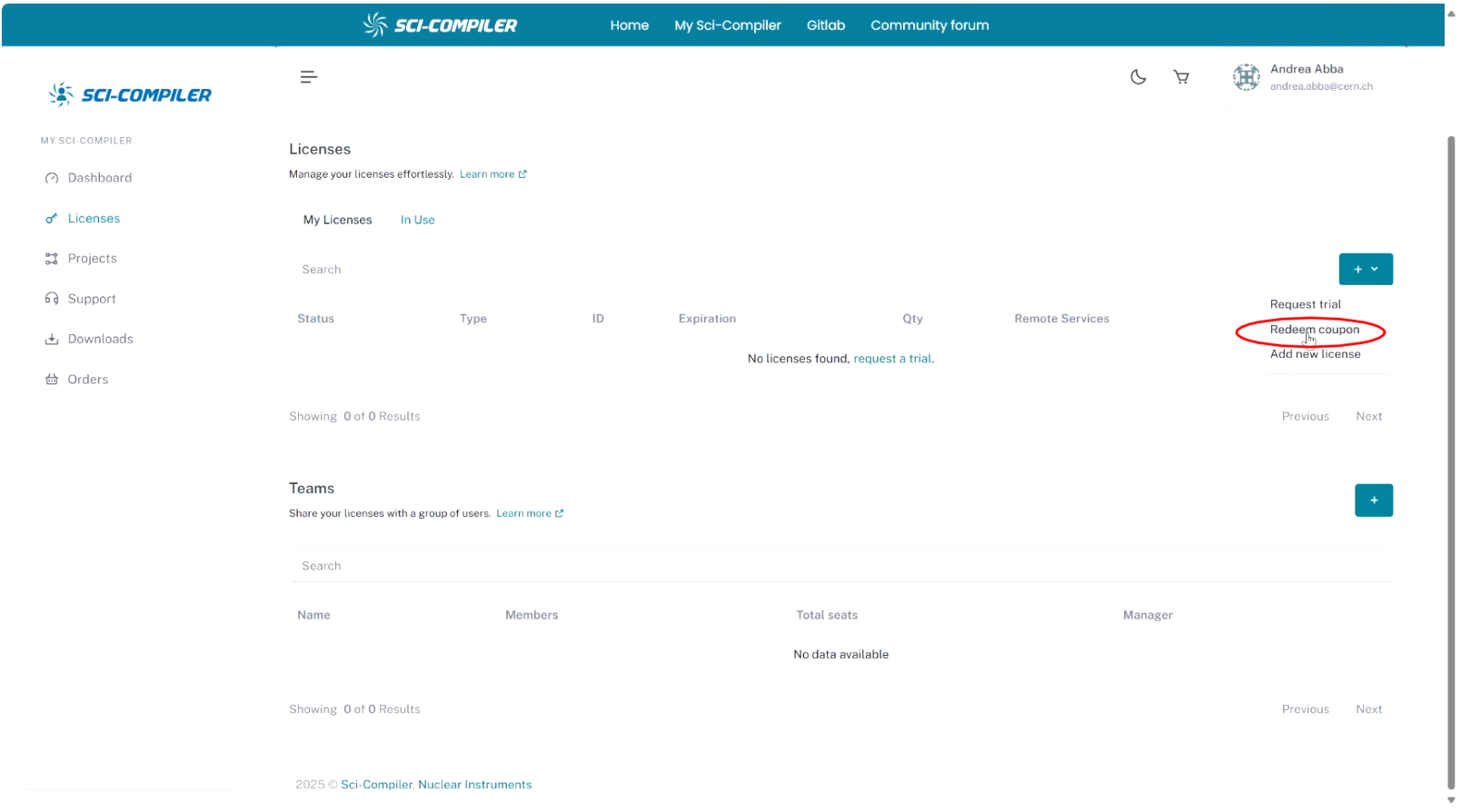Click the page vertical scrollbar

pos(1451,463)
